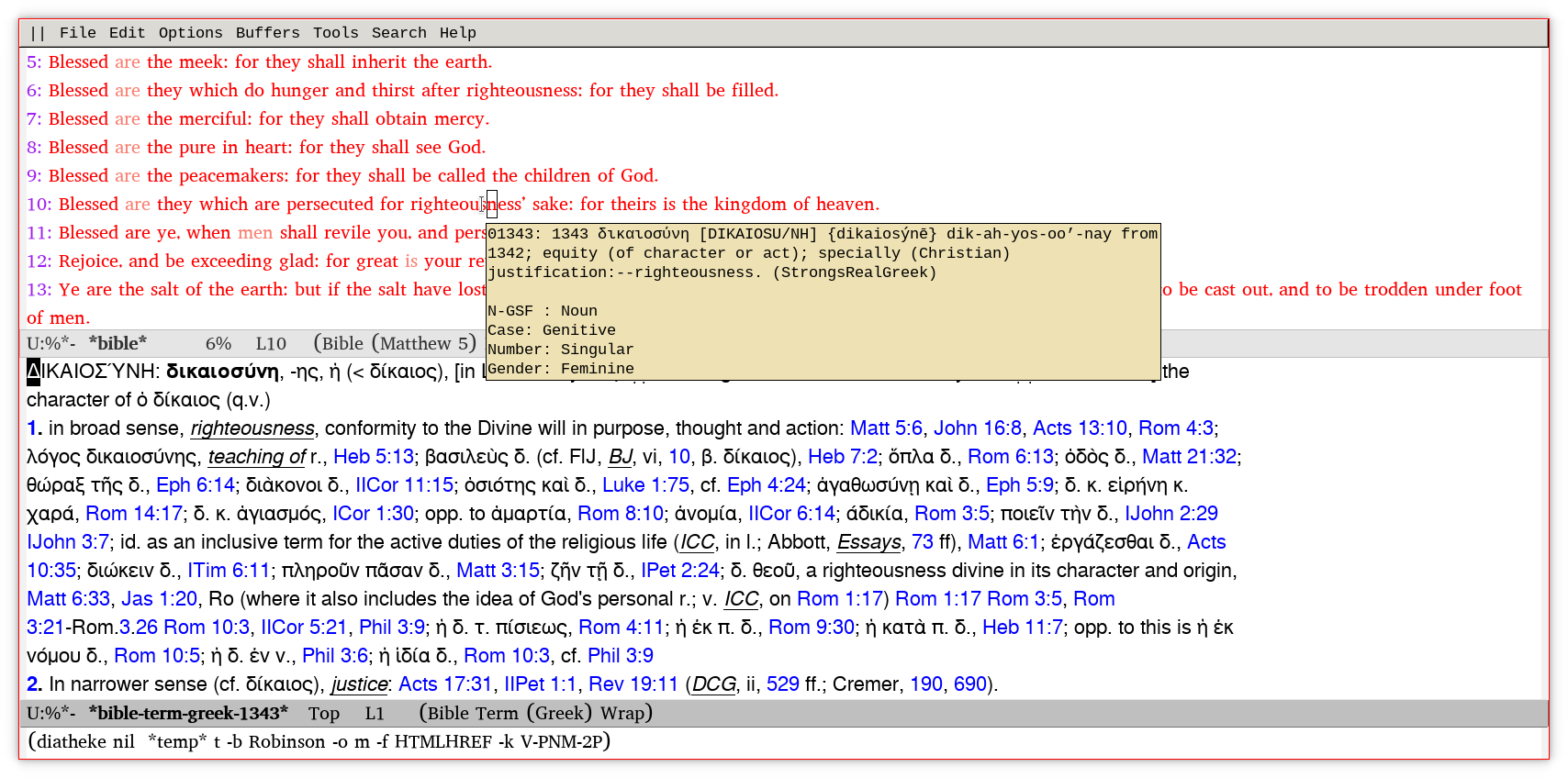This screenshot has height=778, width=1568.
Task: Open the Help menu
Action: tap(457, 33)
